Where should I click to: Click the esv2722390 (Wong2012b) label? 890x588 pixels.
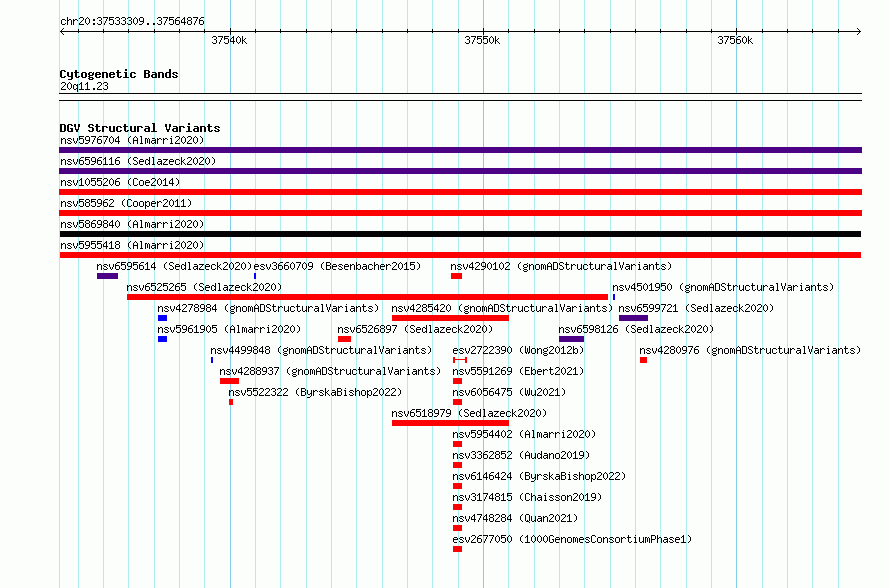tap(518, 350)
